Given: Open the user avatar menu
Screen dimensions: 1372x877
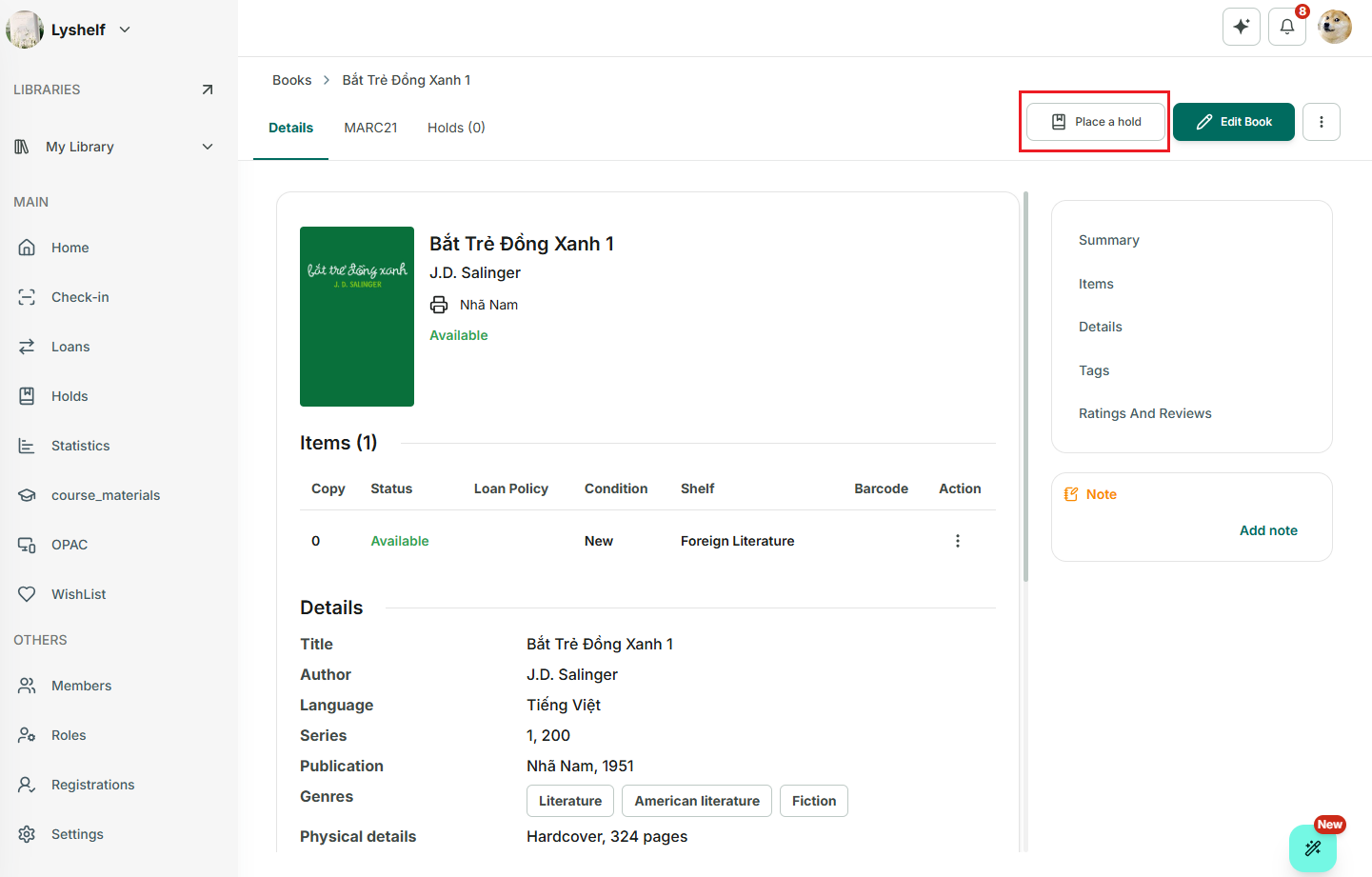Looking at the screenshot, I should pyautogui.click(x=1335, y=27).
